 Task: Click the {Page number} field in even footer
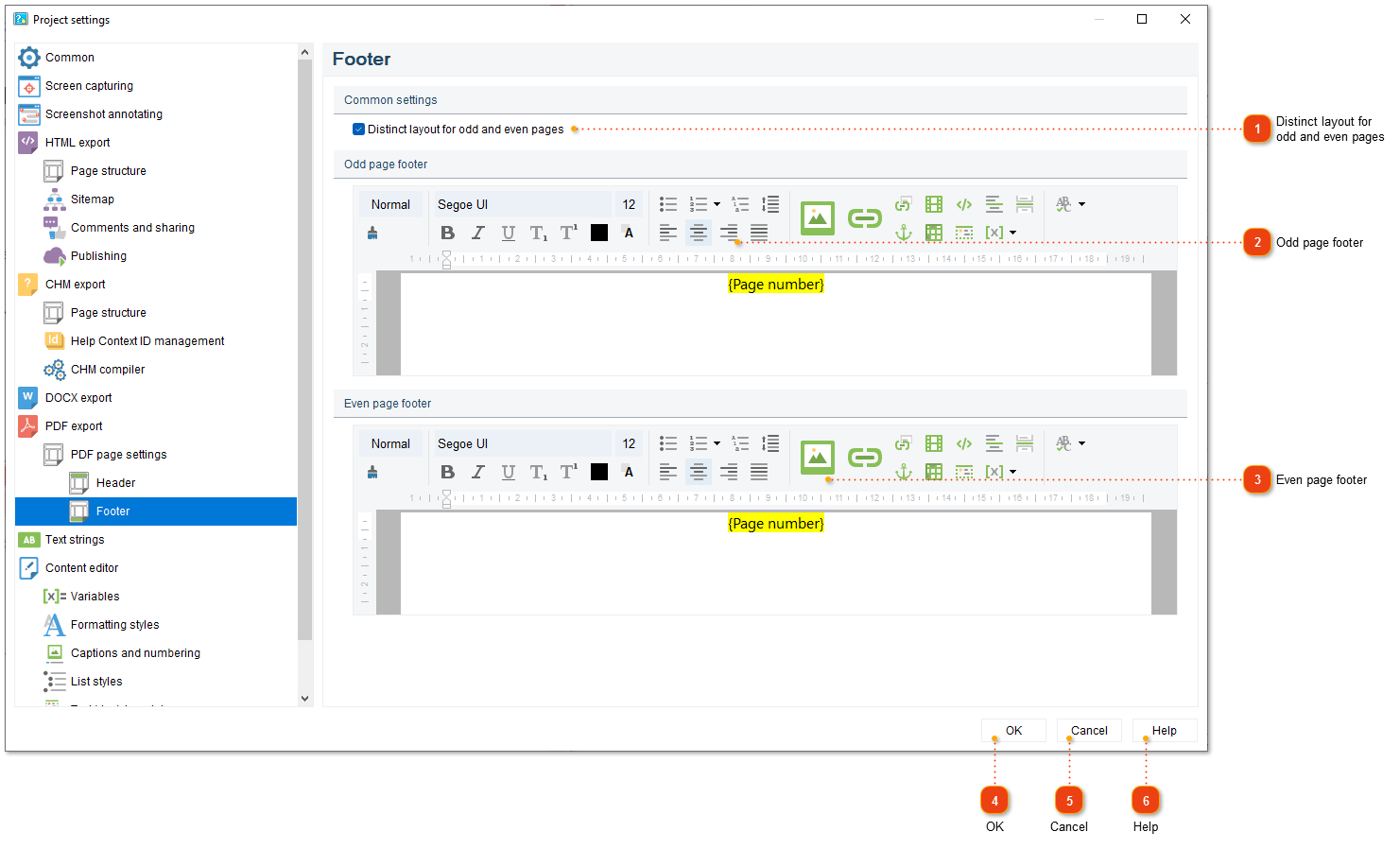point(775,524)
